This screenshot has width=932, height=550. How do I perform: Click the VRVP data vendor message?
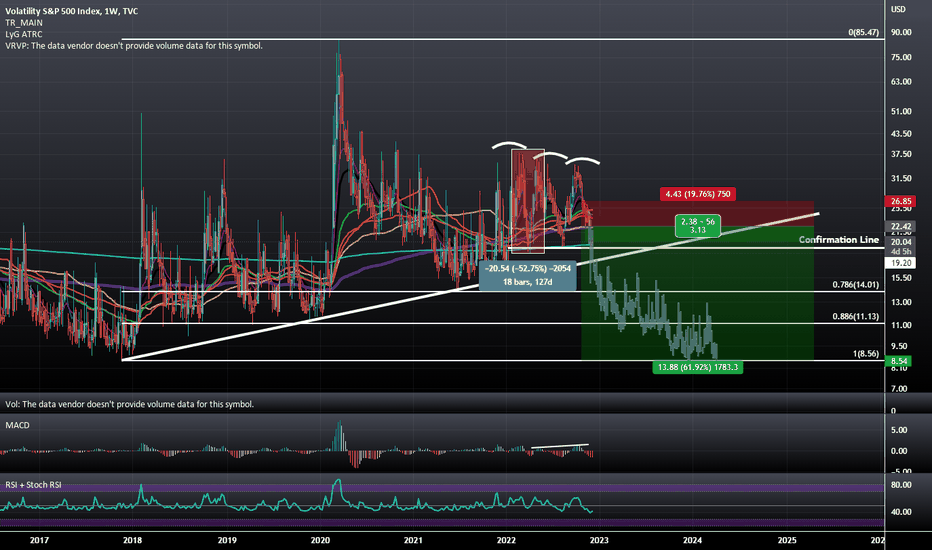coord(134,46)
